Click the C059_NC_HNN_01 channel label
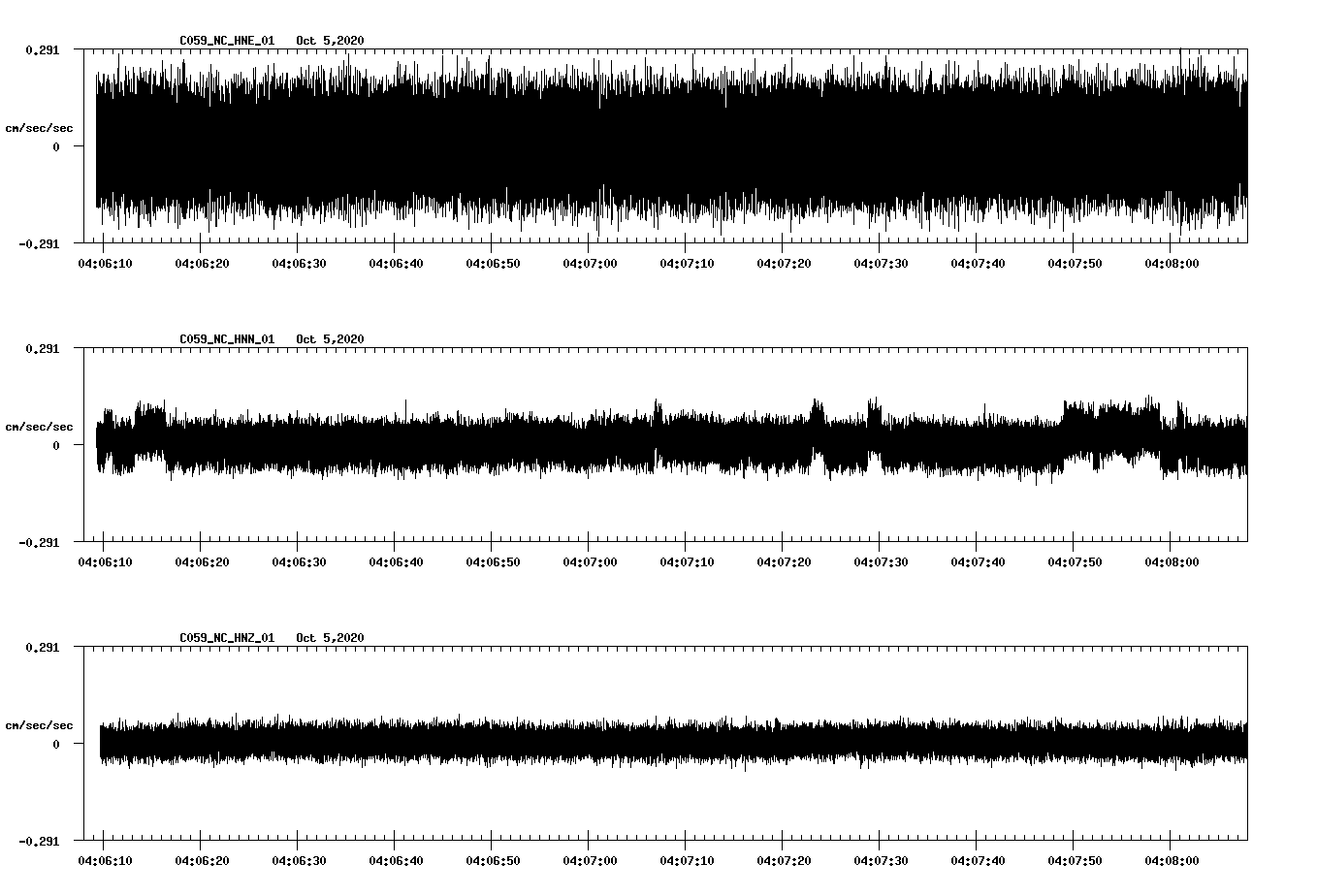Screen dimensions: 1317x896 (x=225, y=339)
